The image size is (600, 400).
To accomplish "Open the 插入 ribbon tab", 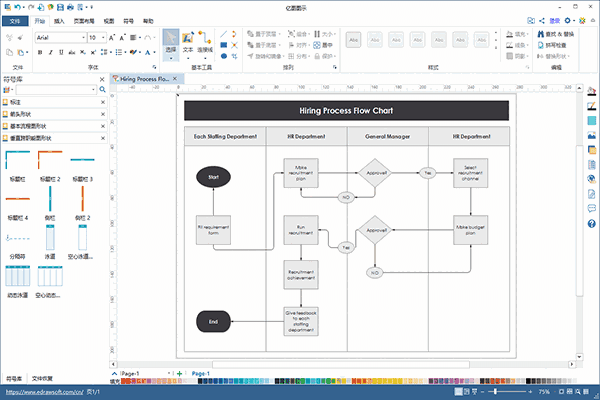I will coord(61,20).
